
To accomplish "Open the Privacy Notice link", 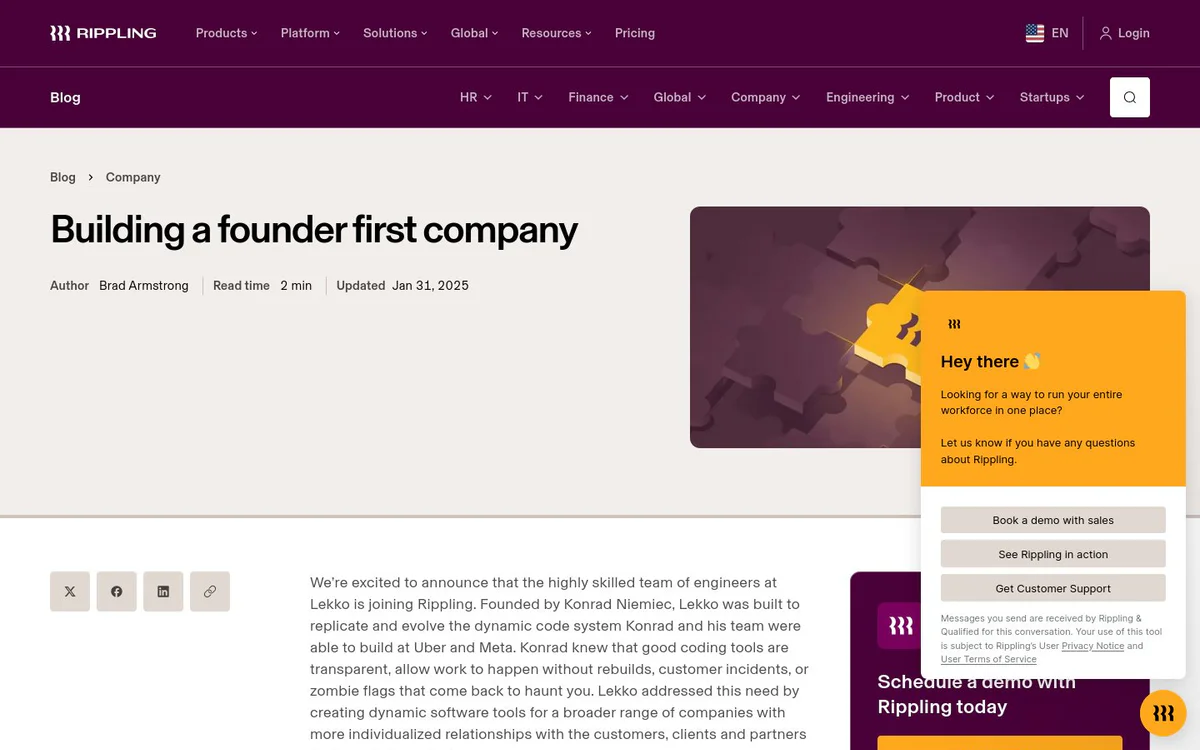I will 1093,646.
